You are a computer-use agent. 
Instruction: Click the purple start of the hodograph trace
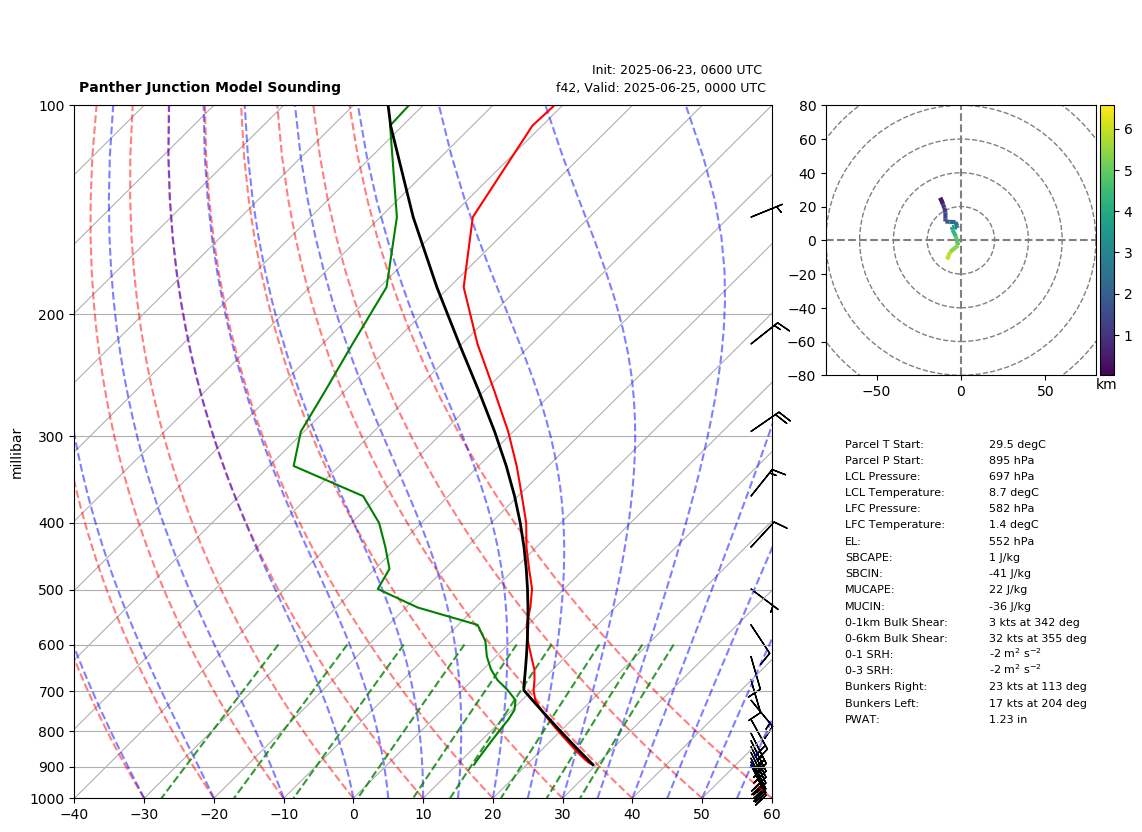tap(940, 200)
